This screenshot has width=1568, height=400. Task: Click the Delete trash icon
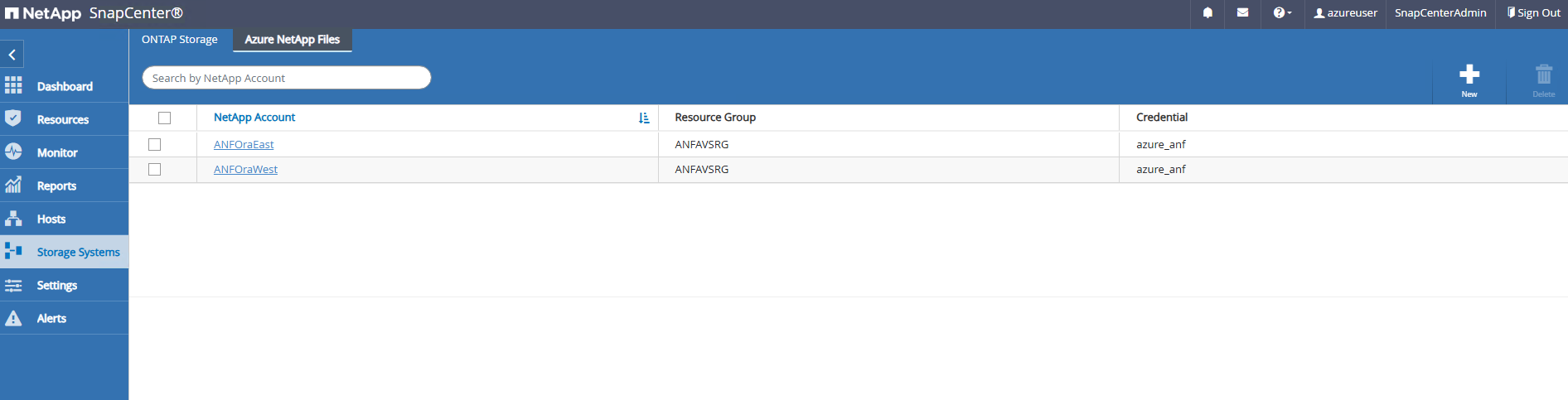[1543, 75]
